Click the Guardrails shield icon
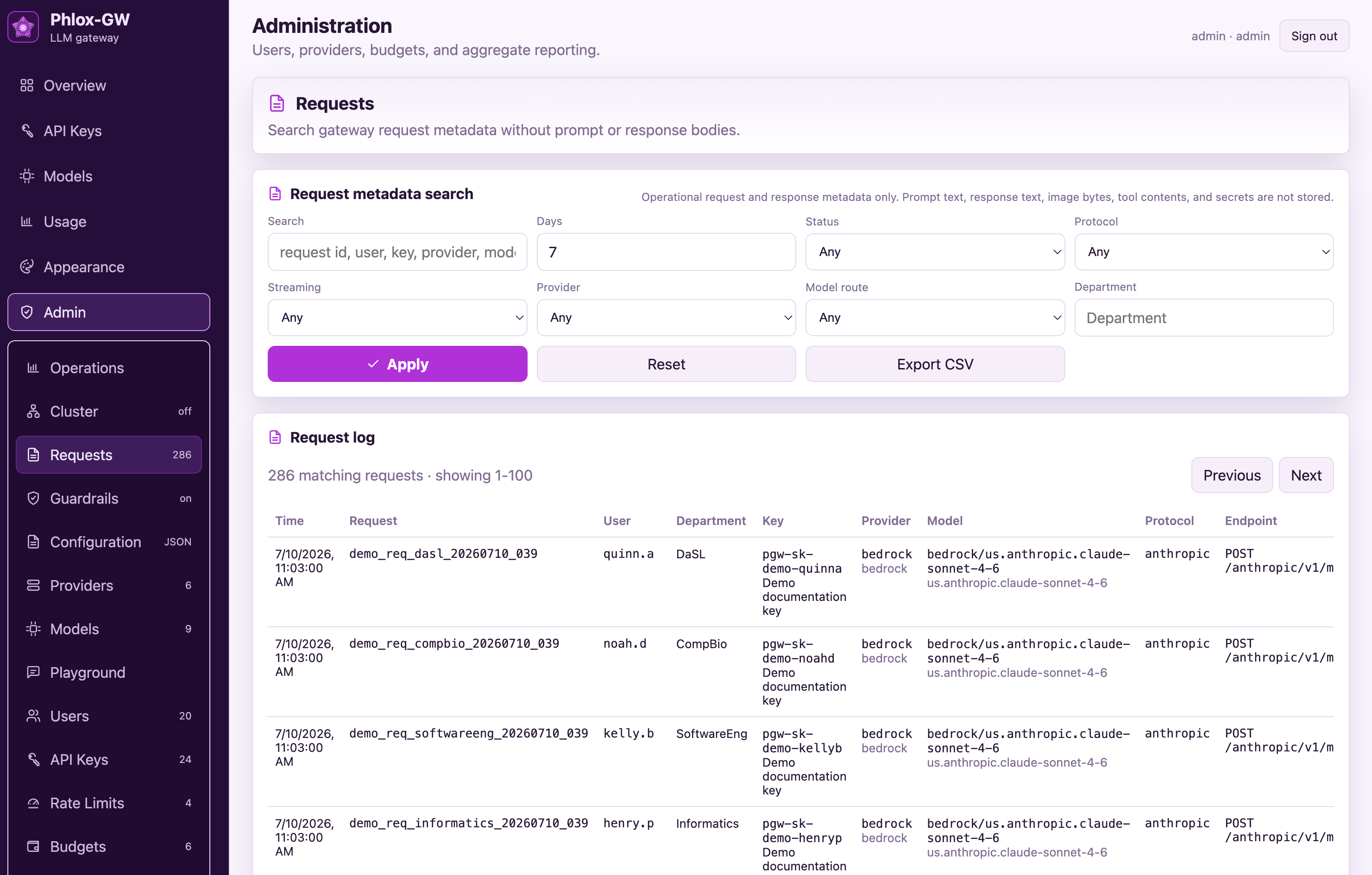This screenshot has height=875, width=1372. pos(34,498)
